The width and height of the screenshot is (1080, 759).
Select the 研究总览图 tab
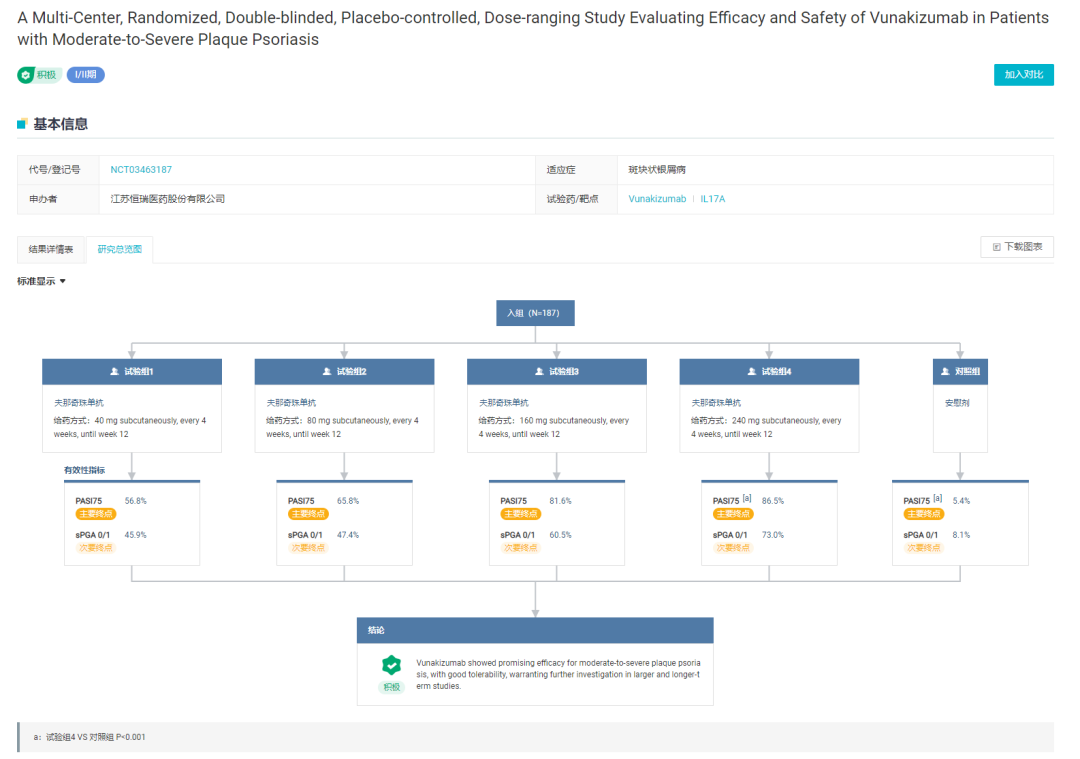tap(120, 249)
